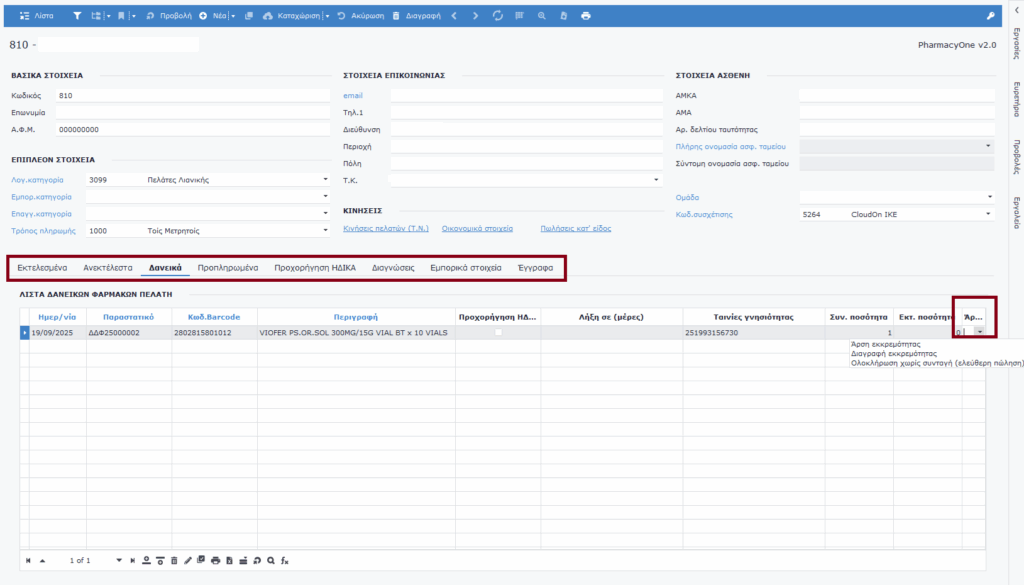
Task: Delete grid row using trash icon in footer
Action: [174, 560]
